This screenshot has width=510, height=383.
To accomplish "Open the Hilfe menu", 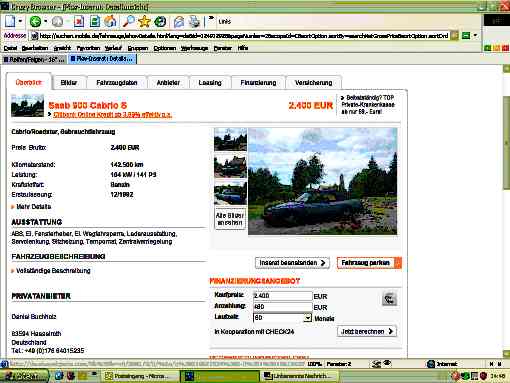I will click(243, 48).
